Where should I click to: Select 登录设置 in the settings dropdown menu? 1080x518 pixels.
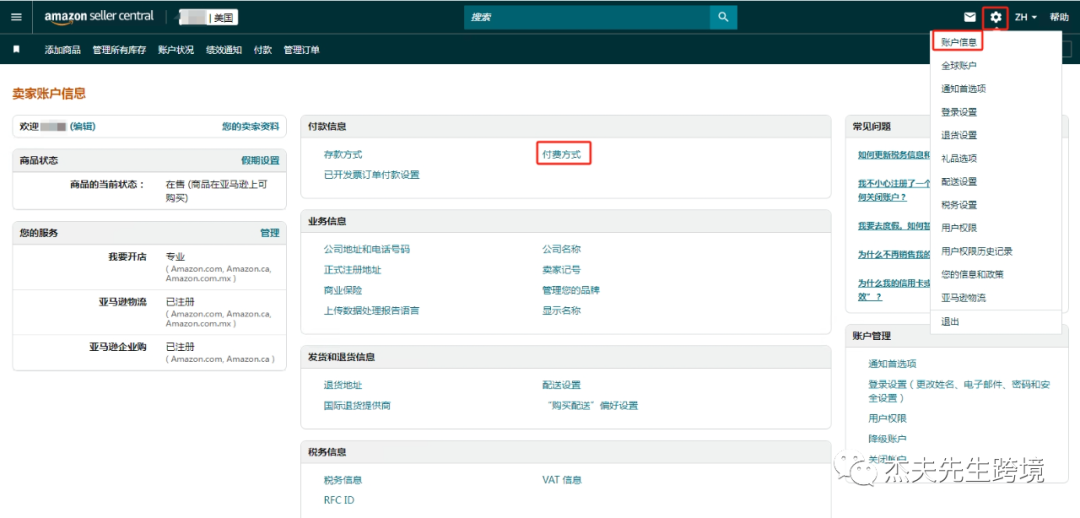click(x=959, y=112)
